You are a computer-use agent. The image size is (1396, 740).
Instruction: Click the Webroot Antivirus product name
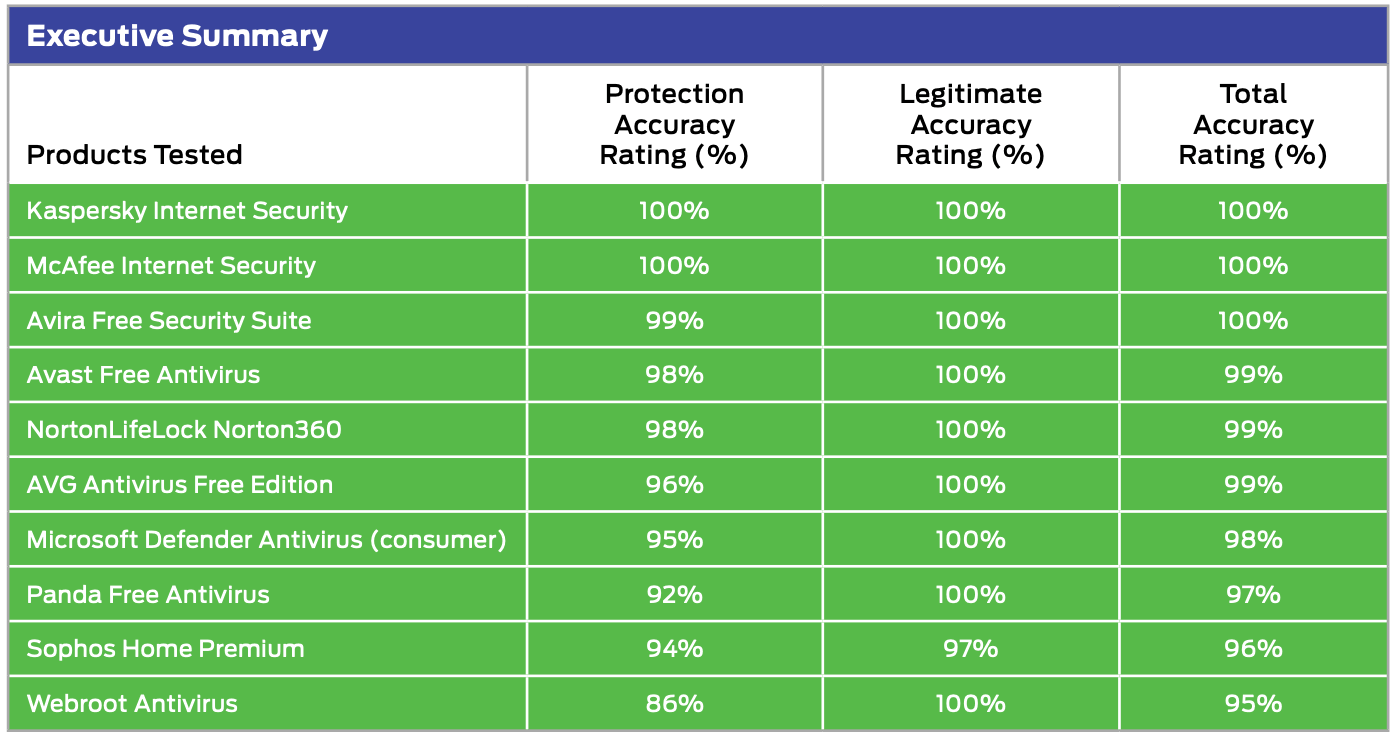point(132,704)
